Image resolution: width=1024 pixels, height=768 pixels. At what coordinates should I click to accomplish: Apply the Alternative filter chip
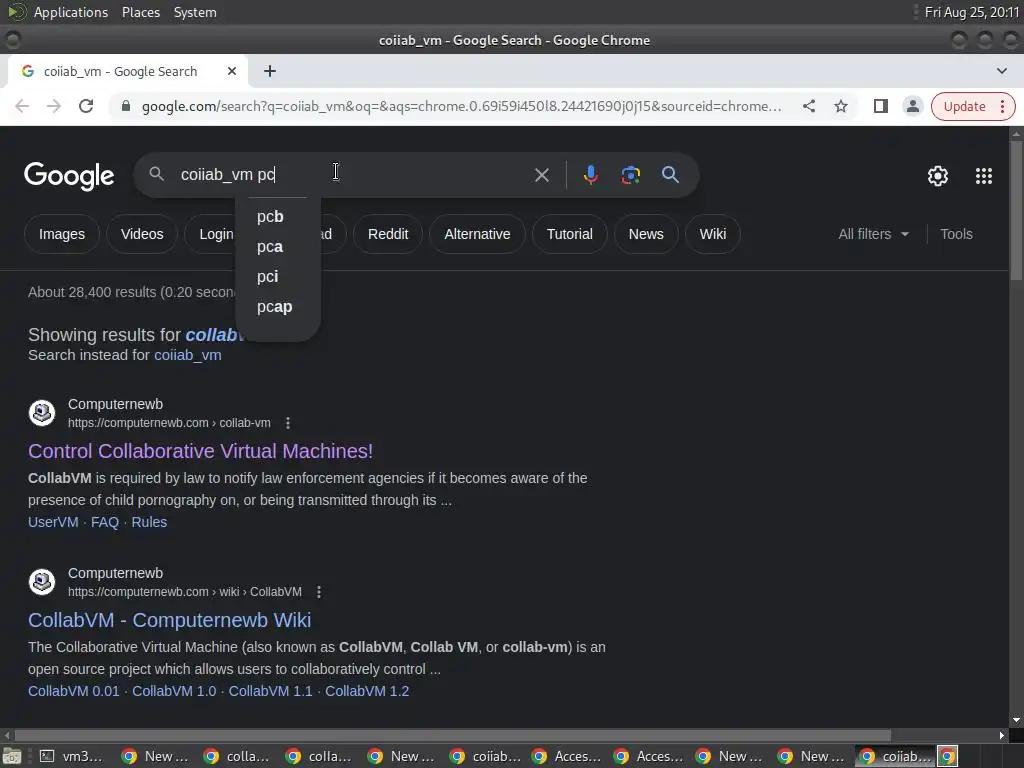click(x=477, y=234)
